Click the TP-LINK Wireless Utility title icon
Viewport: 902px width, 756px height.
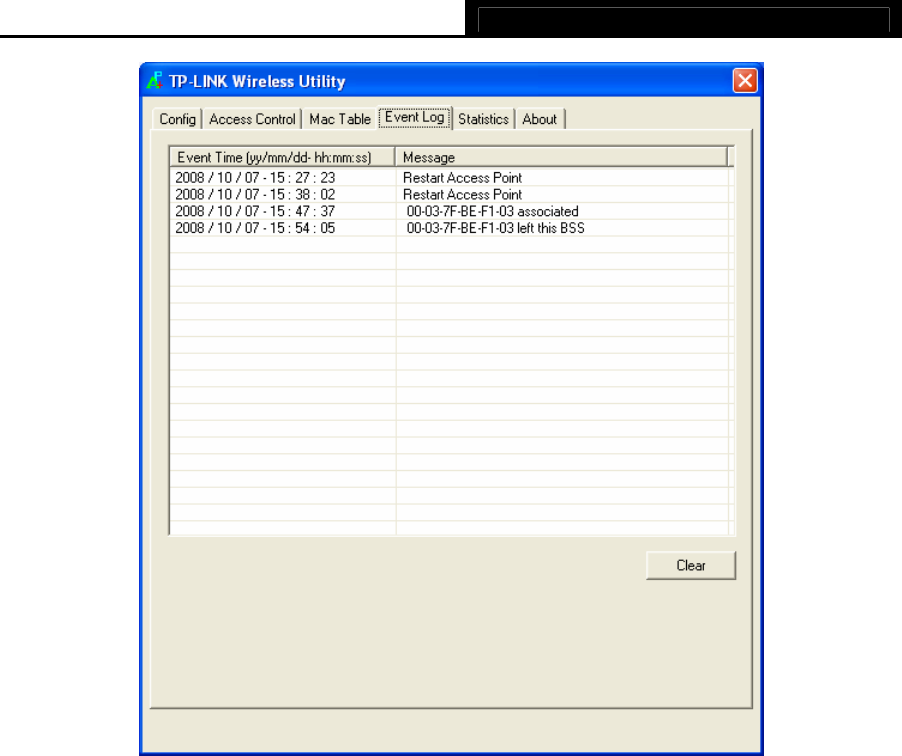point(155,81)
